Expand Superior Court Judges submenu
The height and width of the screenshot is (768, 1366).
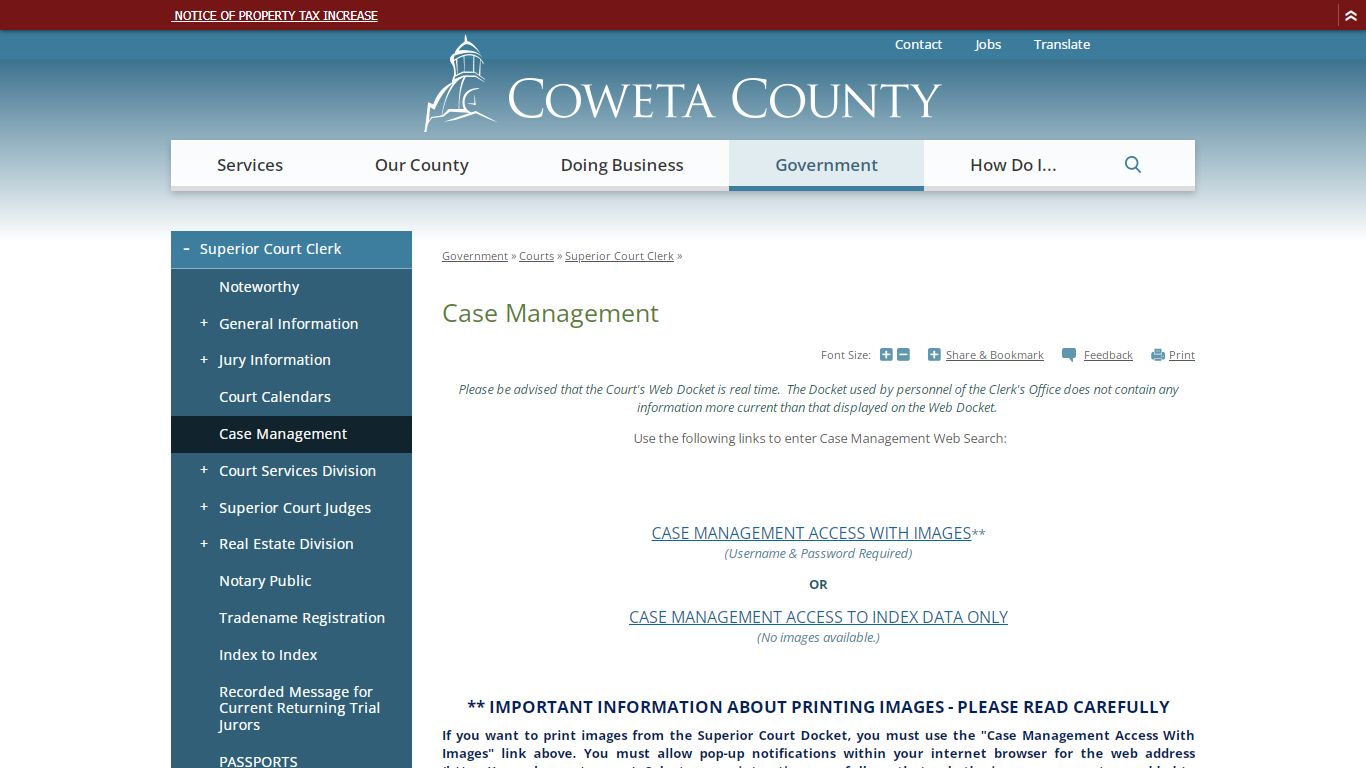tap(204, 507)
